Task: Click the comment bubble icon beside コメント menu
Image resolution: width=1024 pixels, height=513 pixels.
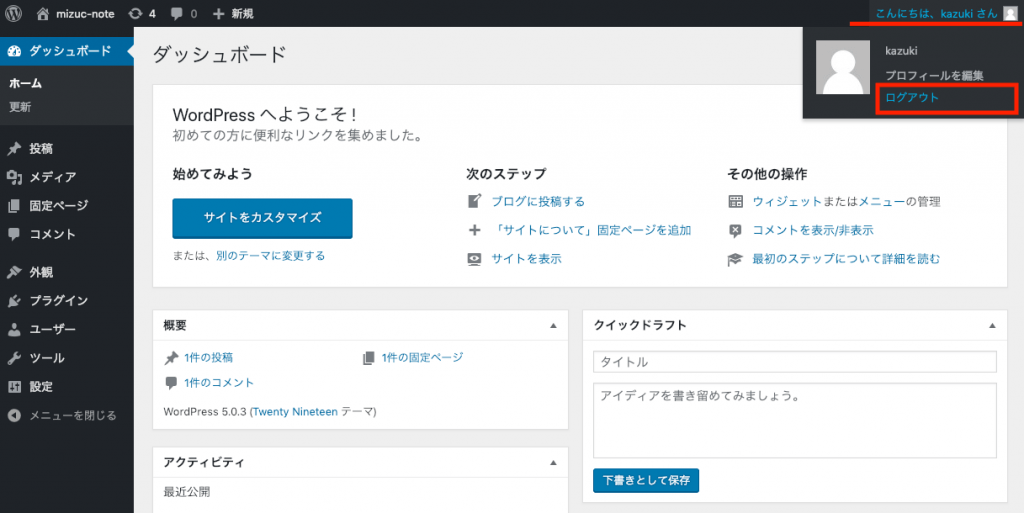Action: (x=14, y=234)
